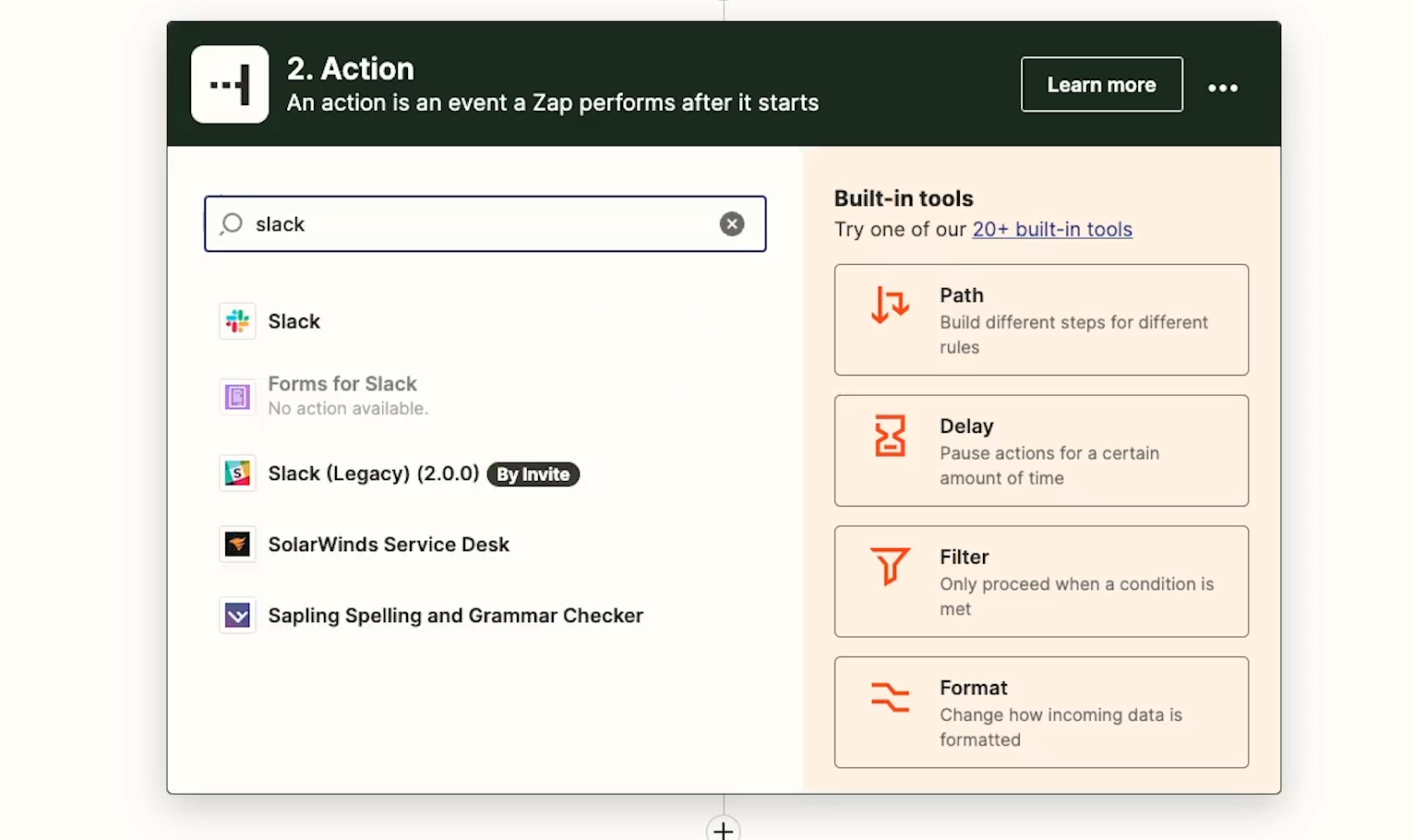This screenshot has height=840, width=1414.
Task: Pick Slack (Legacy) (2.0.0) label
Action: [x=374, y=474]
